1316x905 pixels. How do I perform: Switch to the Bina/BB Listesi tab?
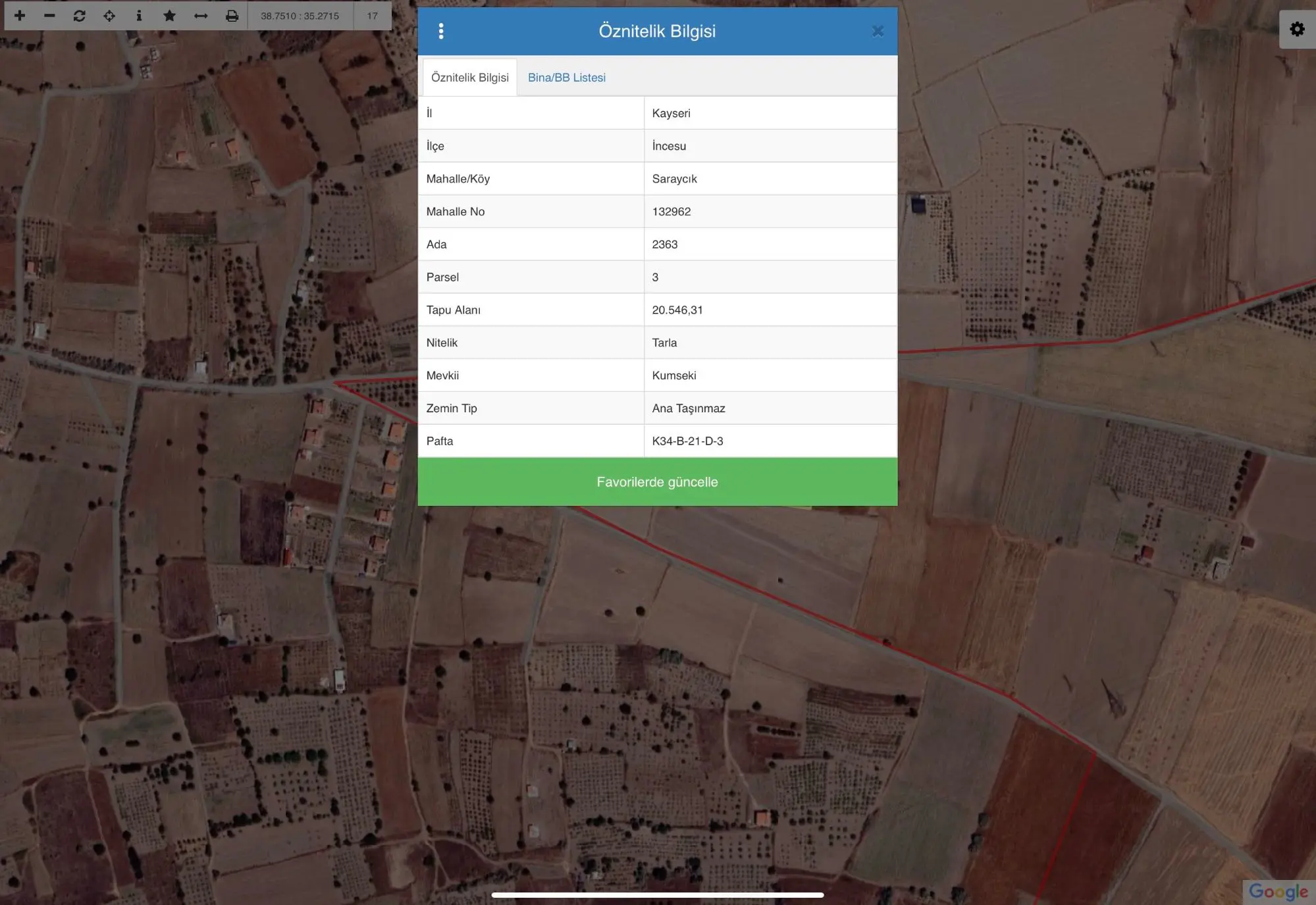[567, 77]
